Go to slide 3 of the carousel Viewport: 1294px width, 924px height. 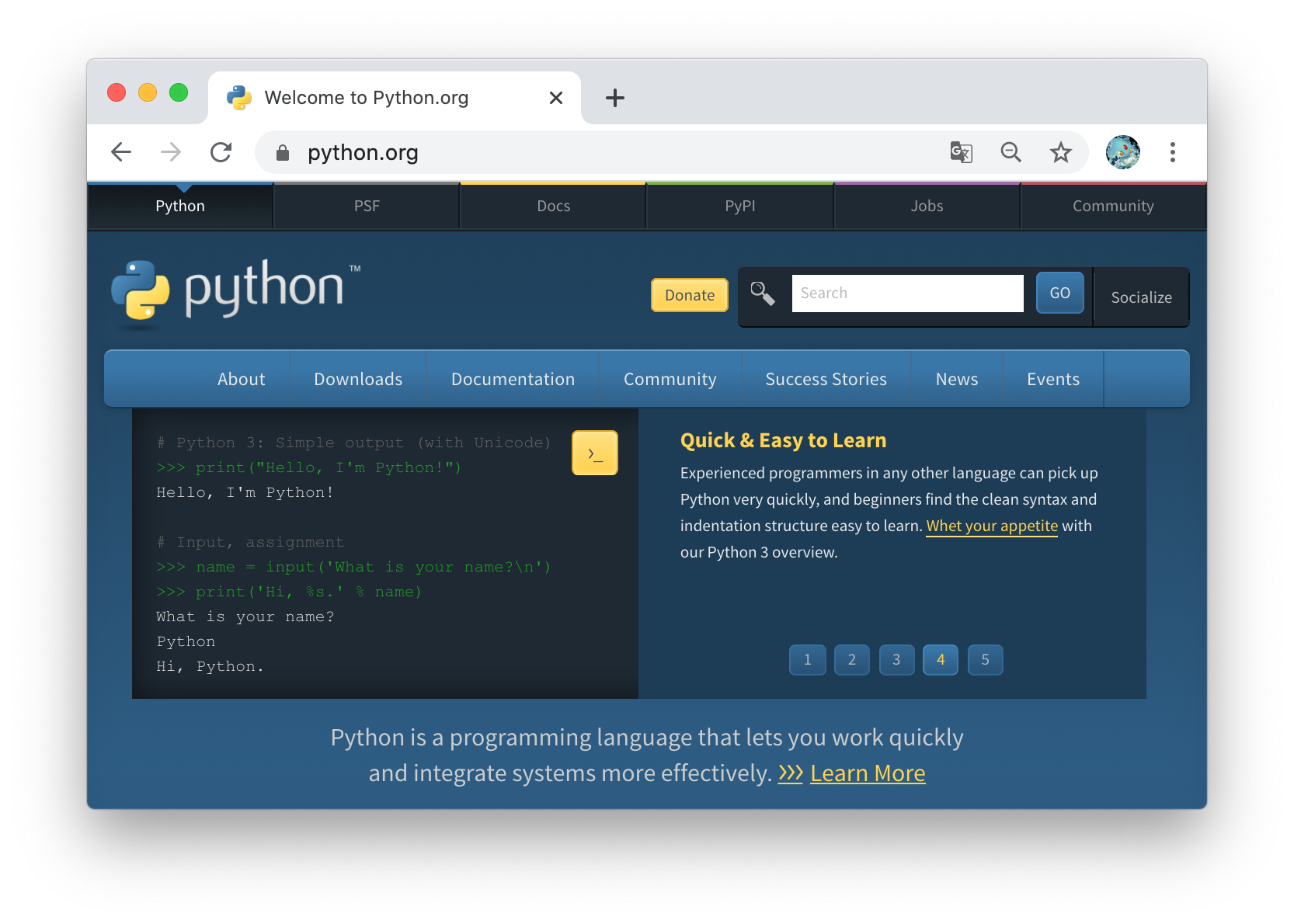pos(897,660)
